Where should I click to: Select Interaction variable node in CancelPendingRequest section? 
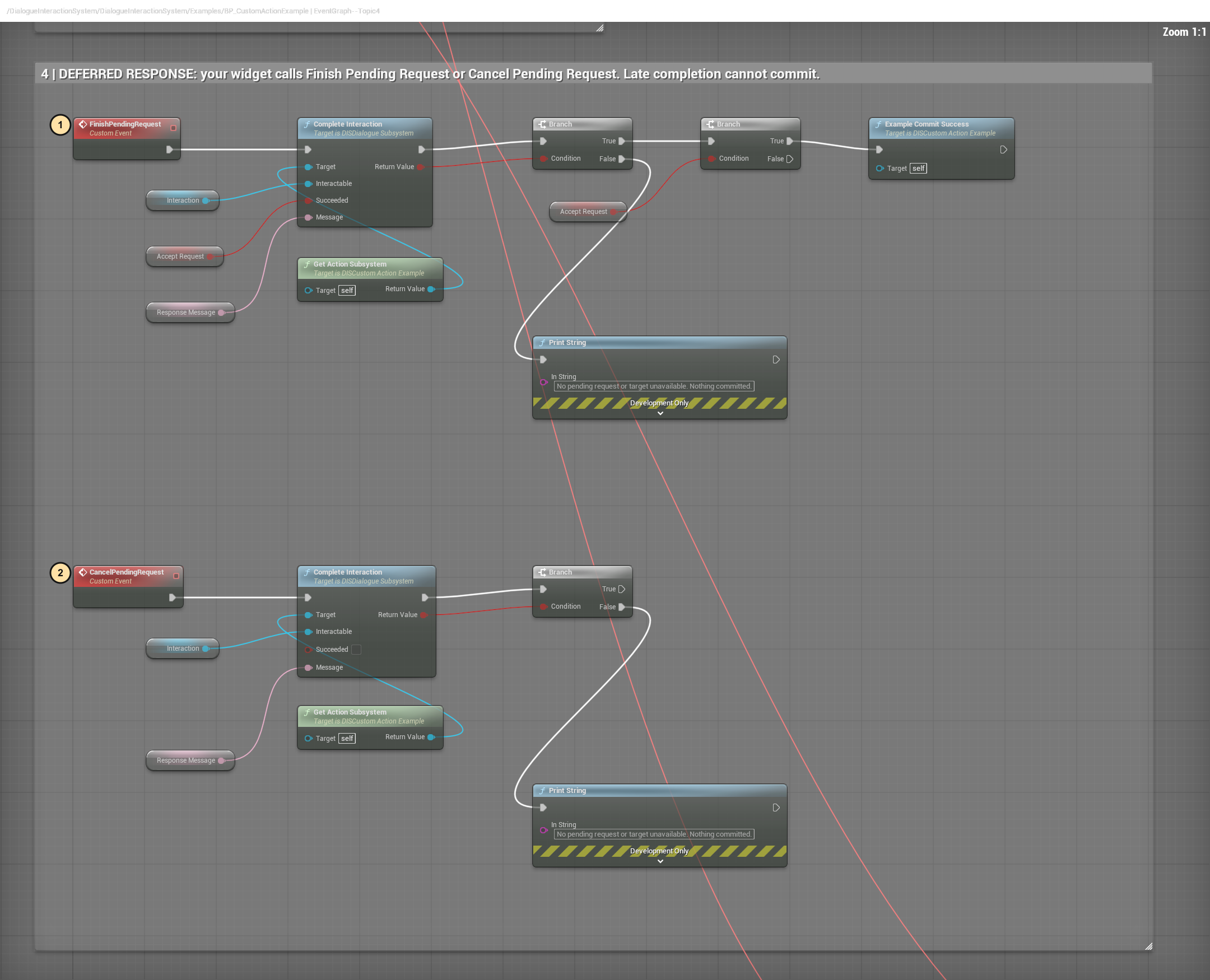[x=183, y=648]
